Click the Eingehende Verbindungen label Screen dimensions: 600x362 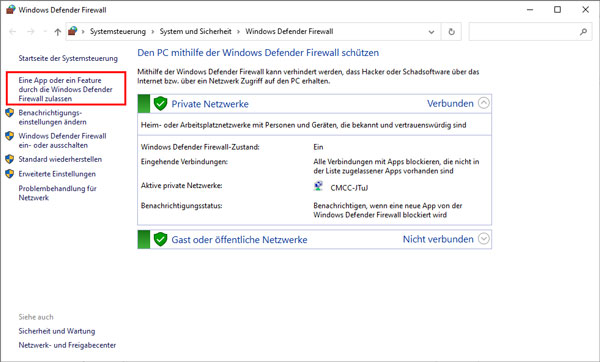pos(184,162)
